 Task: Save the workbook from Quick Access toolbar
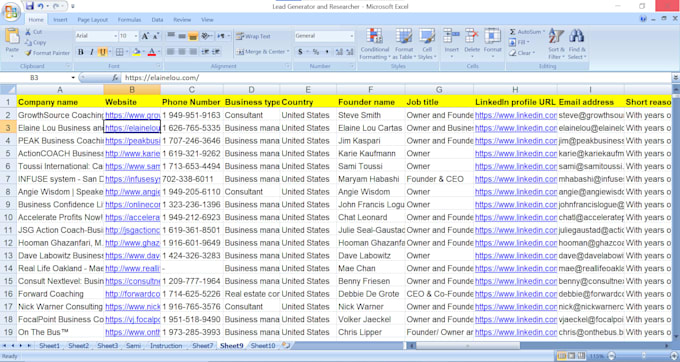(29, 6)
